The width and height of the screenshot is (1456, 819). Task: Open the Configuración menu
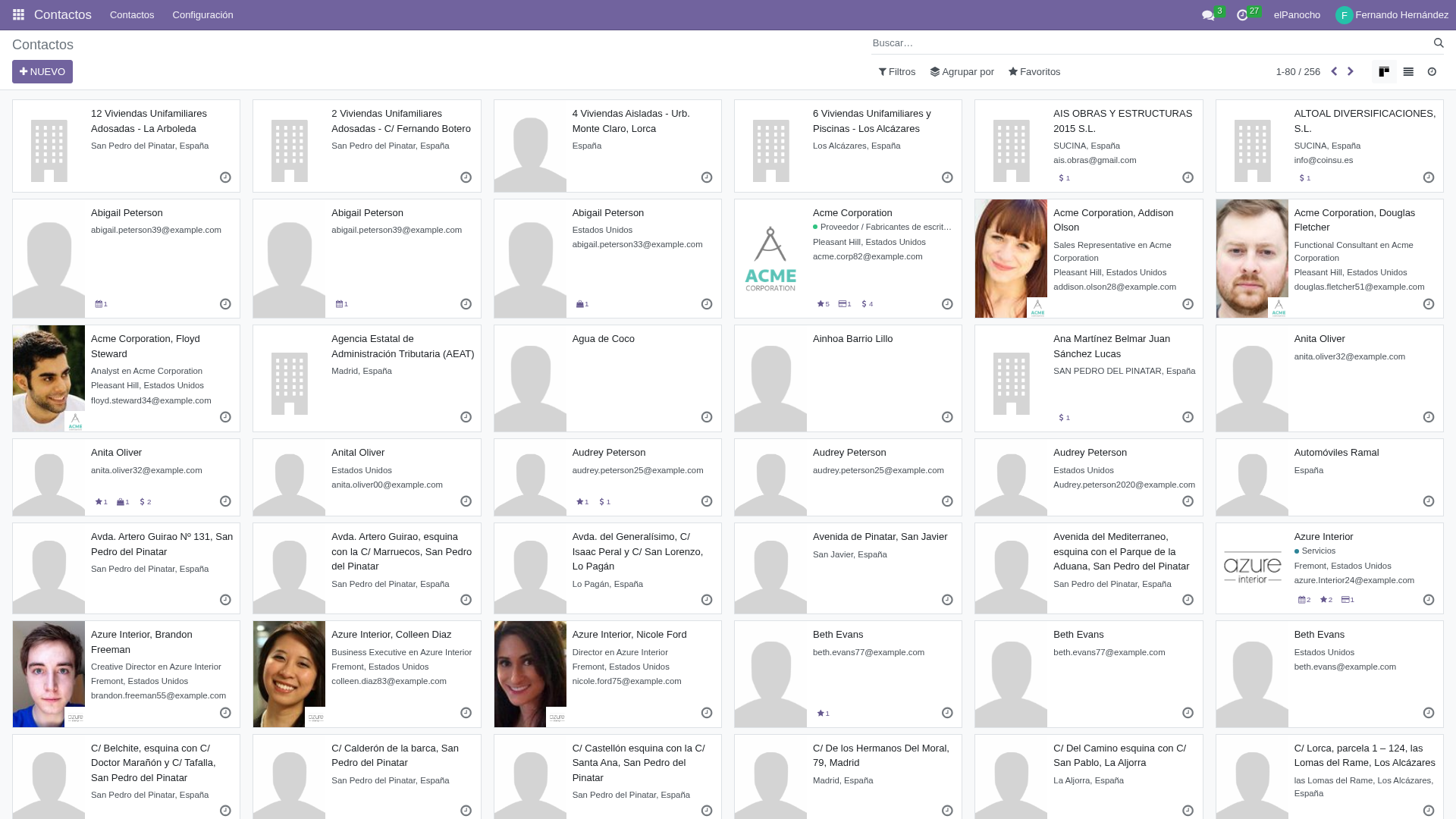tap(202, 14)
